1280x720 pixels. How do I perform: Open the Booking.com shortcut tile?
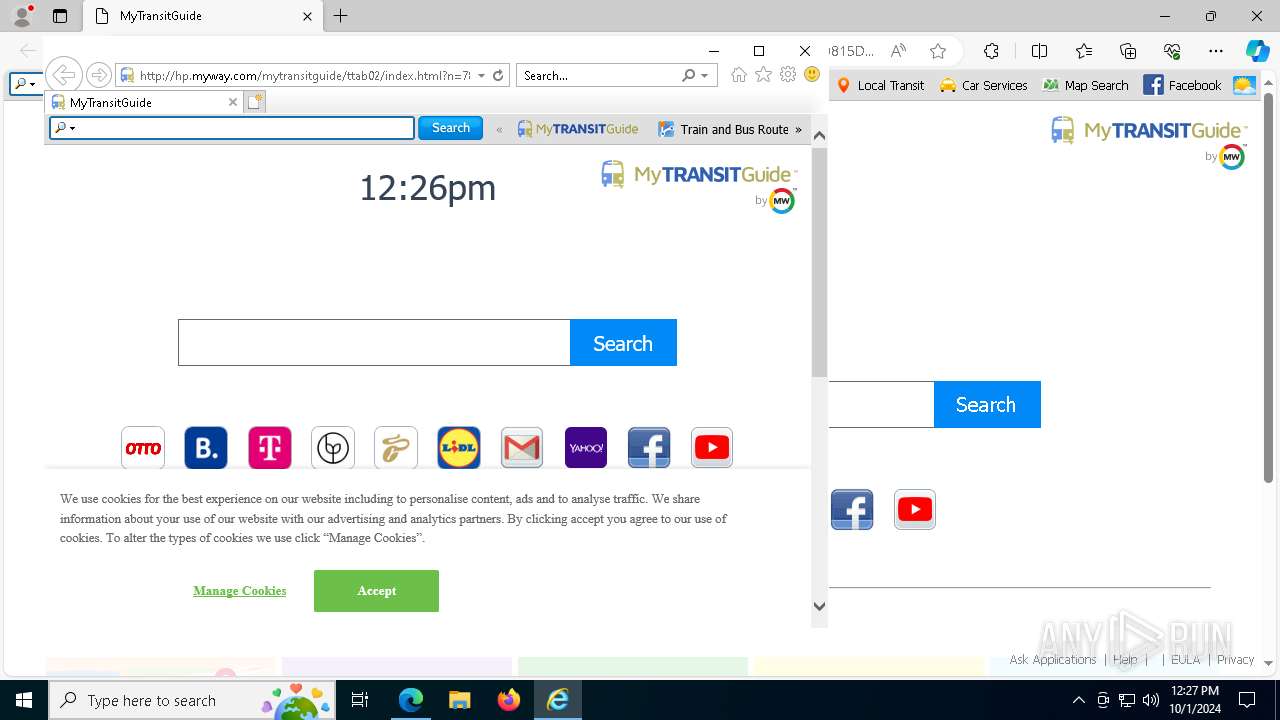click(x=206, y=448)
